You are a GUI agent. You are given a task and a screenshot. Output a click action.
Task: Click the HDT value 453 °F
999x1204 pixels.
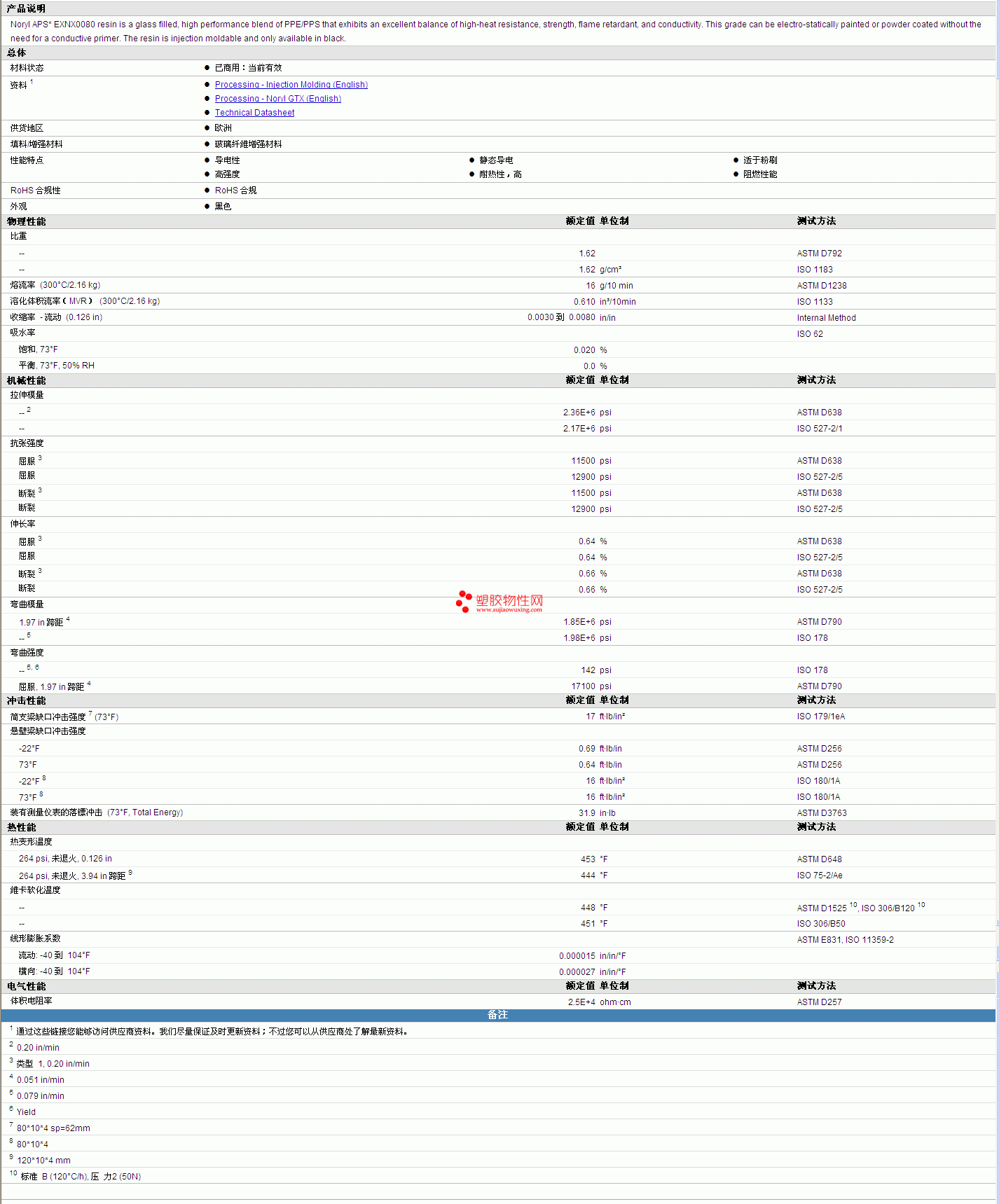pos(594,859)
